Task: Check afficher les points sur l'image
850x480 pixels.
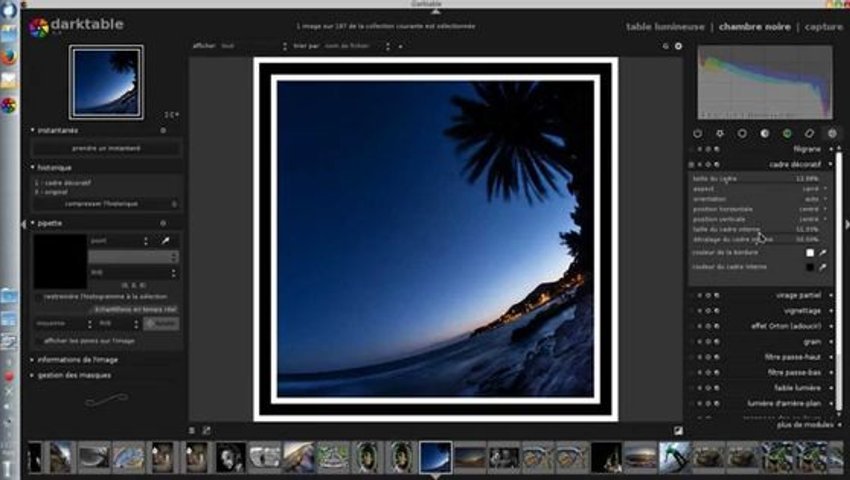Action: 38,341
